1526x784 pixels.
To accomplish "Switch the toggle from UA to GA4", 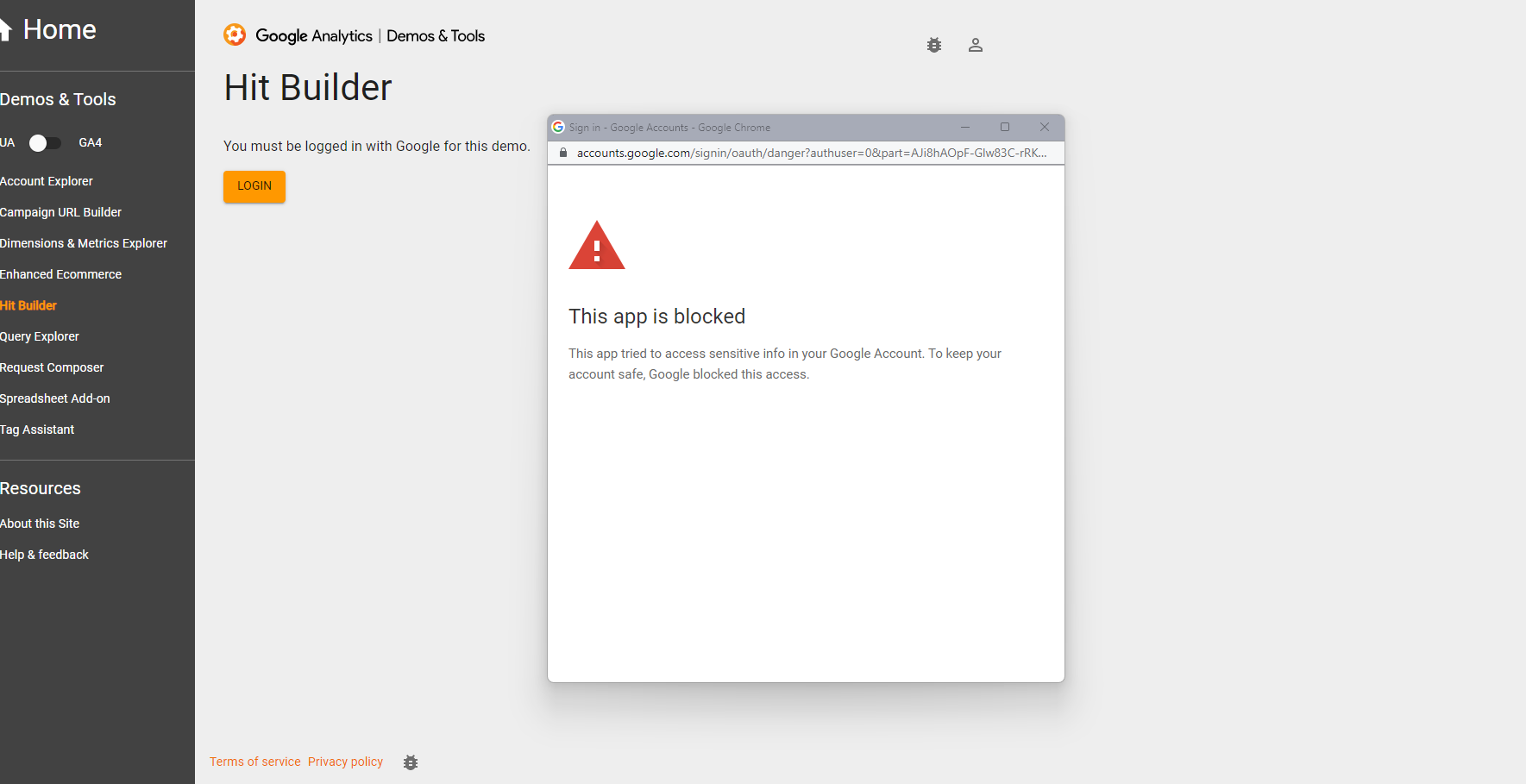I will [x=45, y=143].
